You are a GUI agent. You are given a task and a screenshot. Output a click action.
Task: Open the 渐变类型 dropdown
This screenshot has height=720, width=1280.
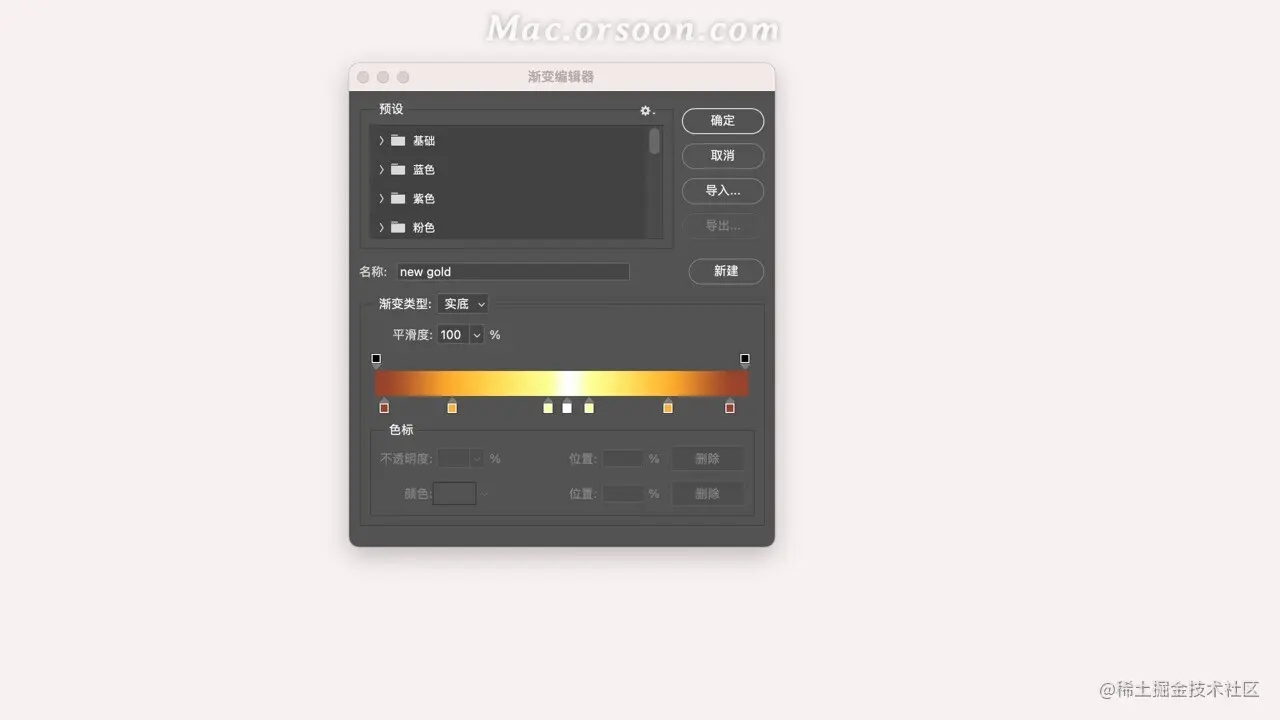(x=462, y=304)
